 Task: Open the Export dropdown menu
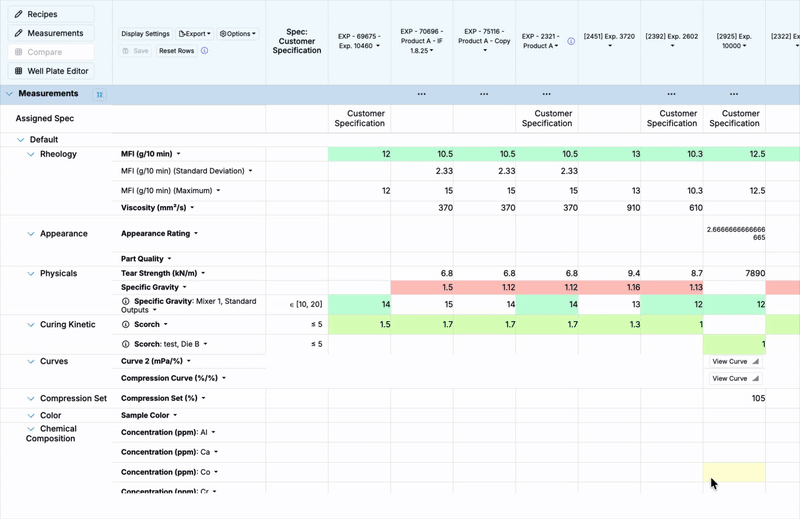click(x=194, y=34)
